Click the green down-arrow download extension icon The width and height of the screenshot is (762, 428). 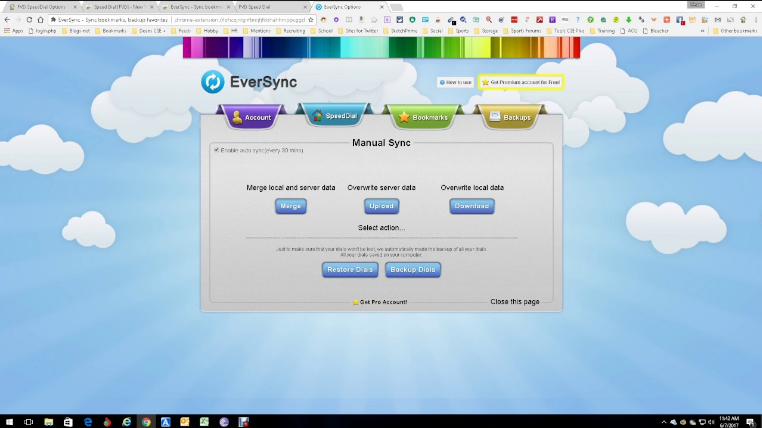[628, 20]
